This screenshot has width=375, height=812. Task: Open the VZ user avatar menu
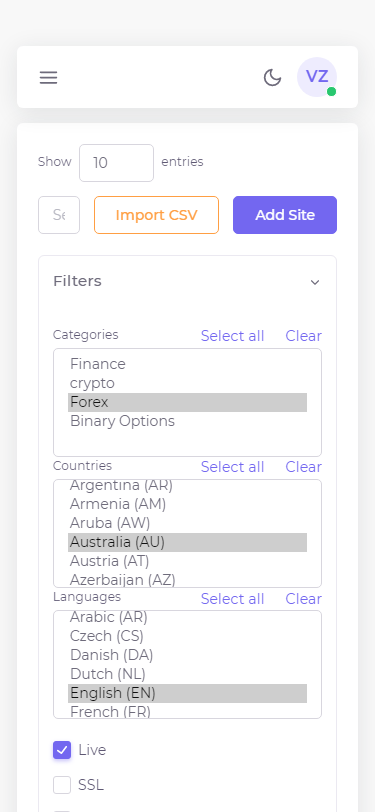[x=317, y=77]
